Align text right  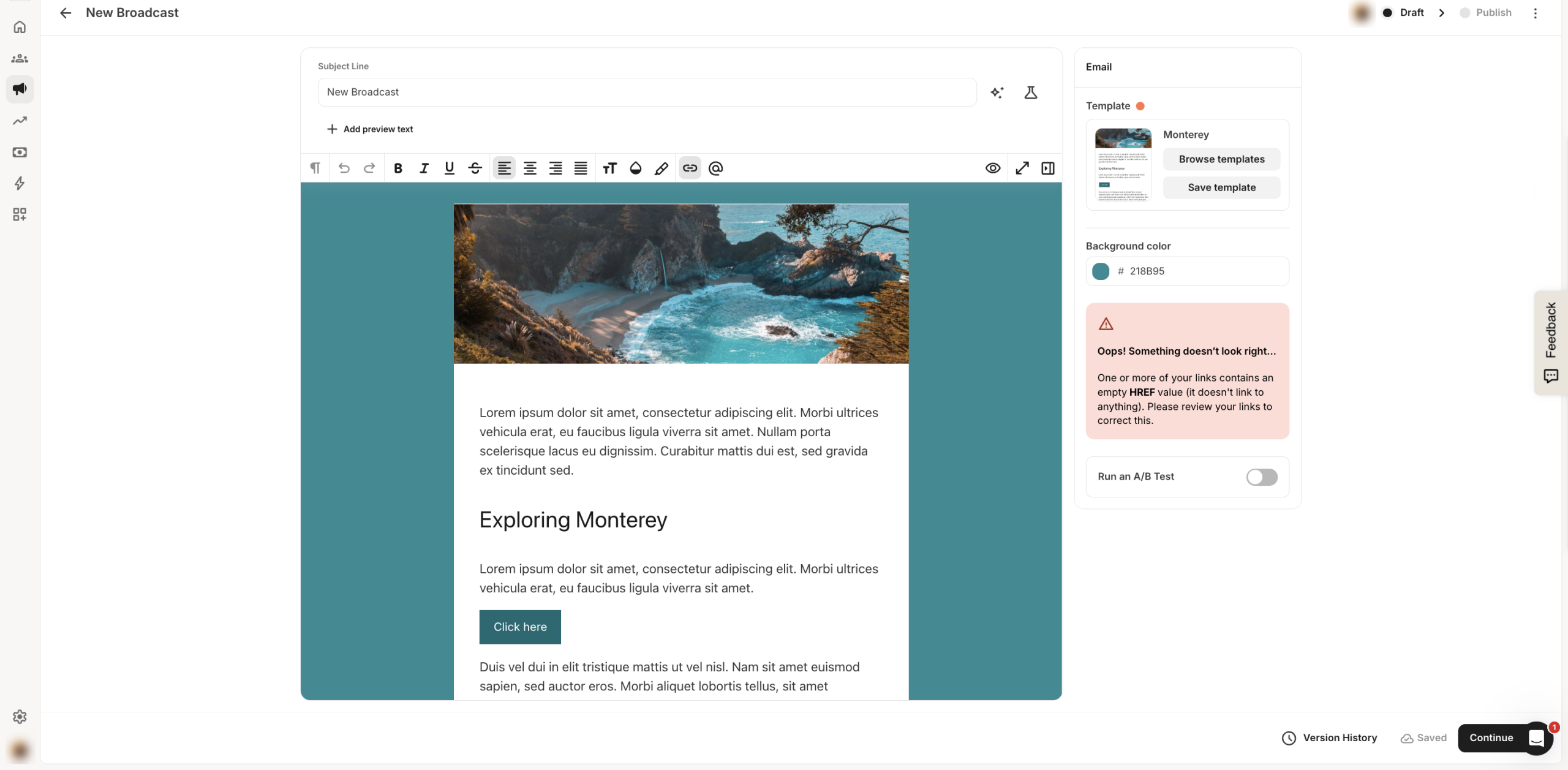click(x=556, y=168)
